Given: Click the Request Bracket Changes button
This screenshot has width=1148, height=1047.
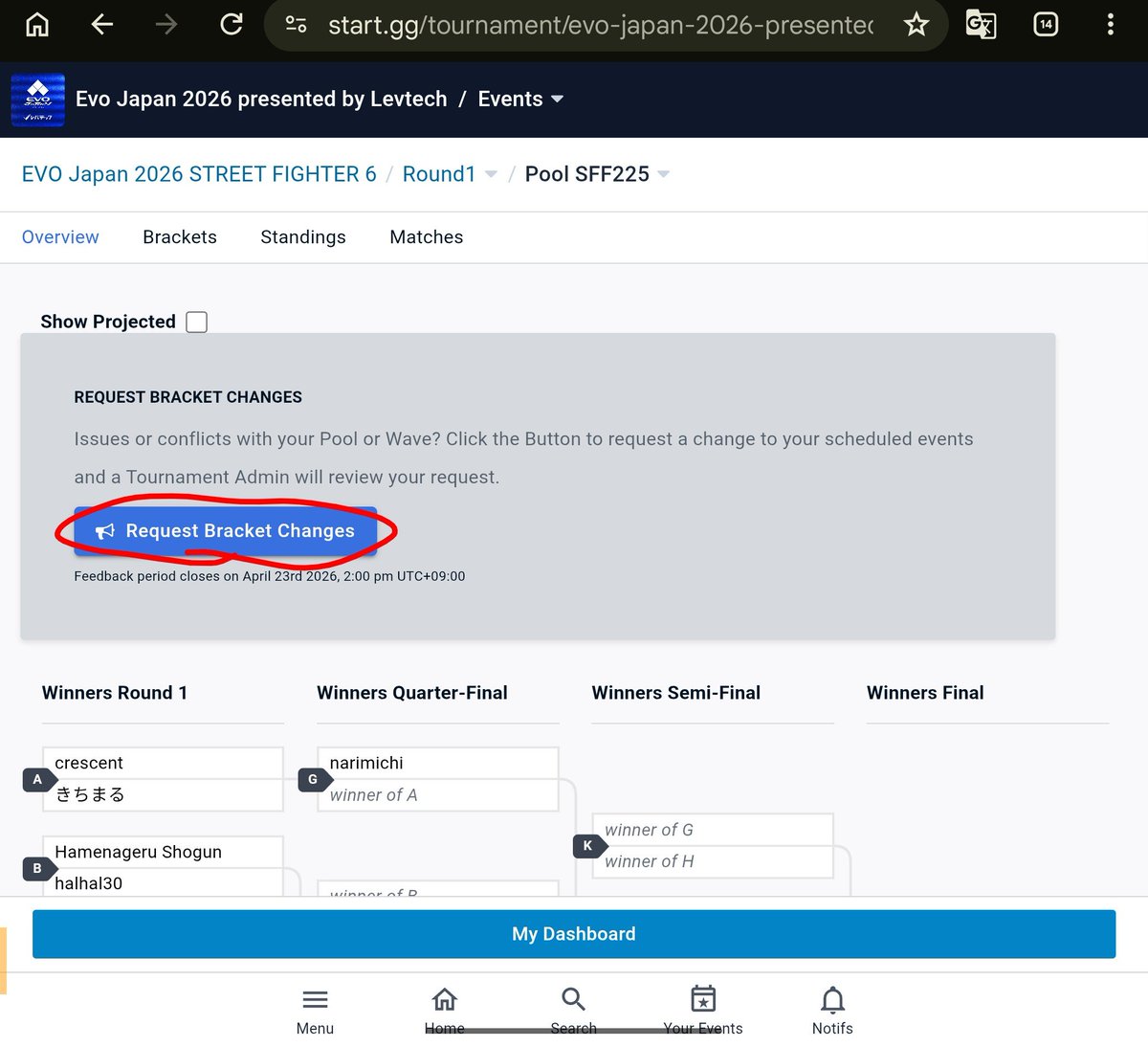Looking at the screenshot, I should 226,531.
